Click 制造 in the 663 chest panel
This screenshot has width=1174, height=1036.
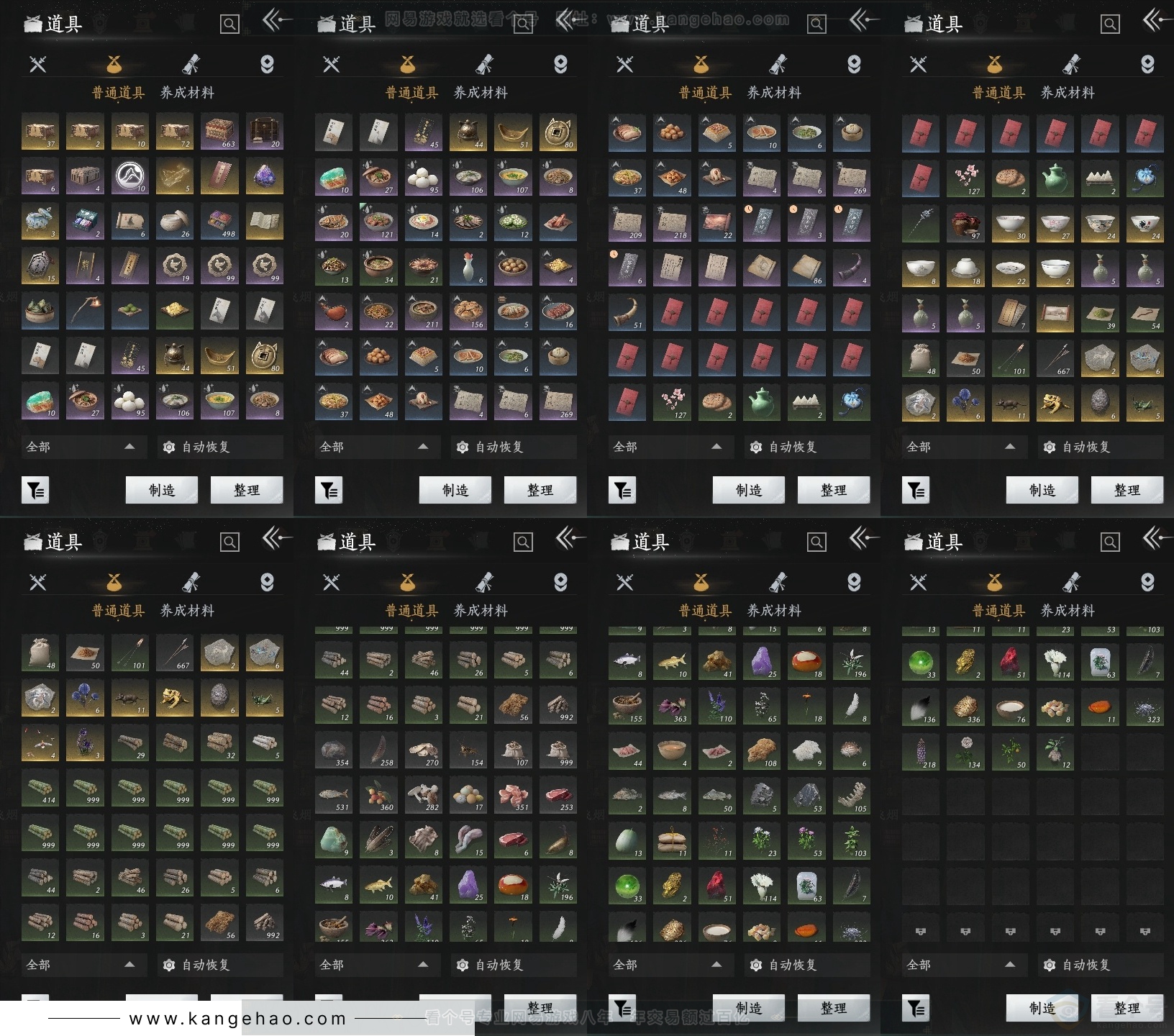click(162, 490)
